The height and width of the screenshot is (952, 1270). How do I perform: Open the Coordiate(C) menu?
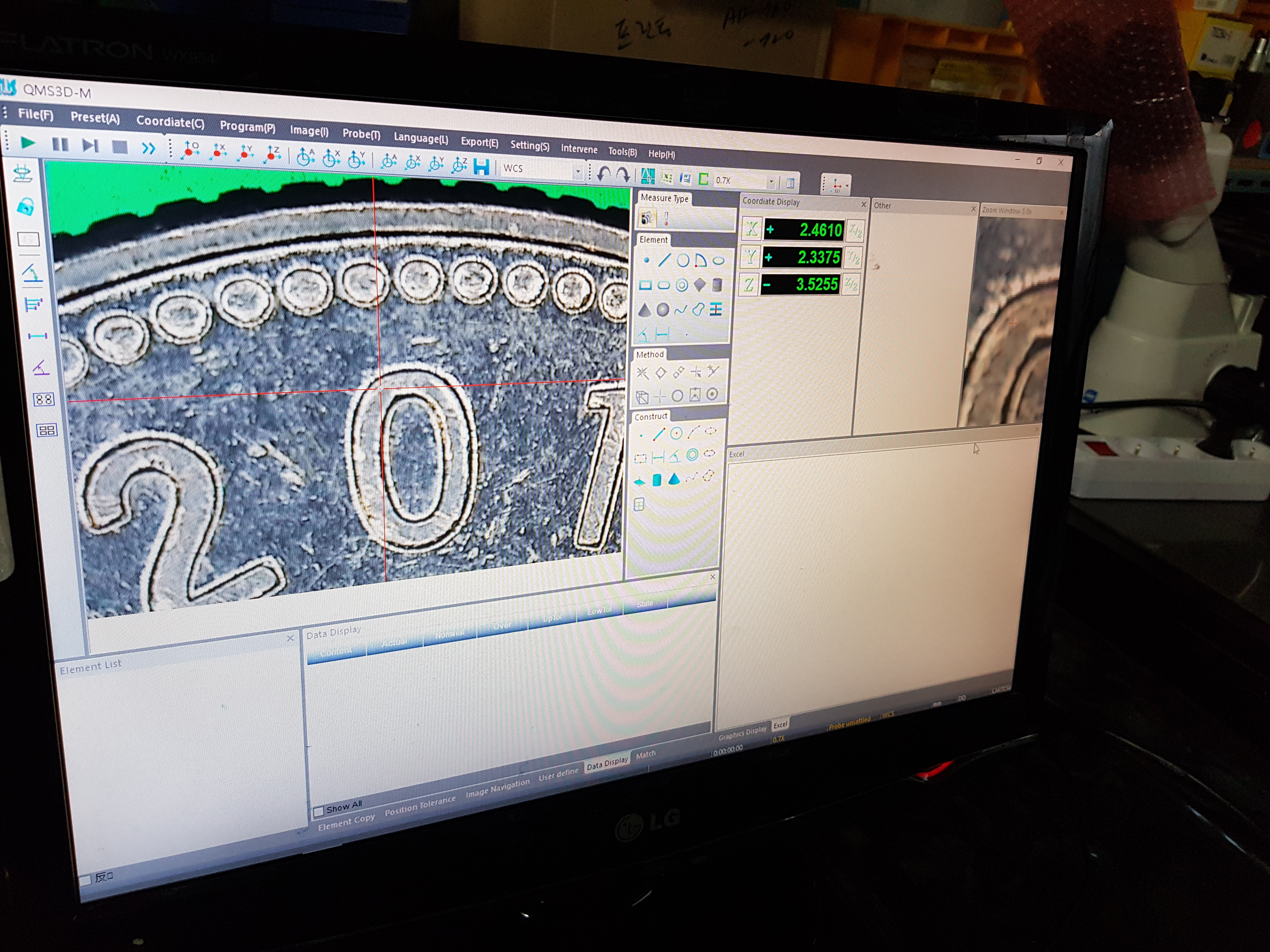point(170,122)
